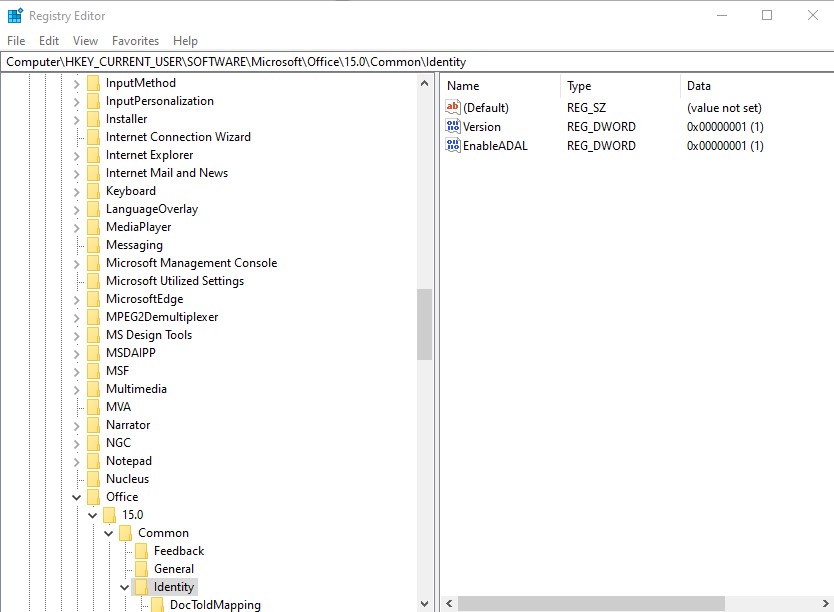Select the Common folder icon
This screenshot has width=834, height=612.
point(126,533)
